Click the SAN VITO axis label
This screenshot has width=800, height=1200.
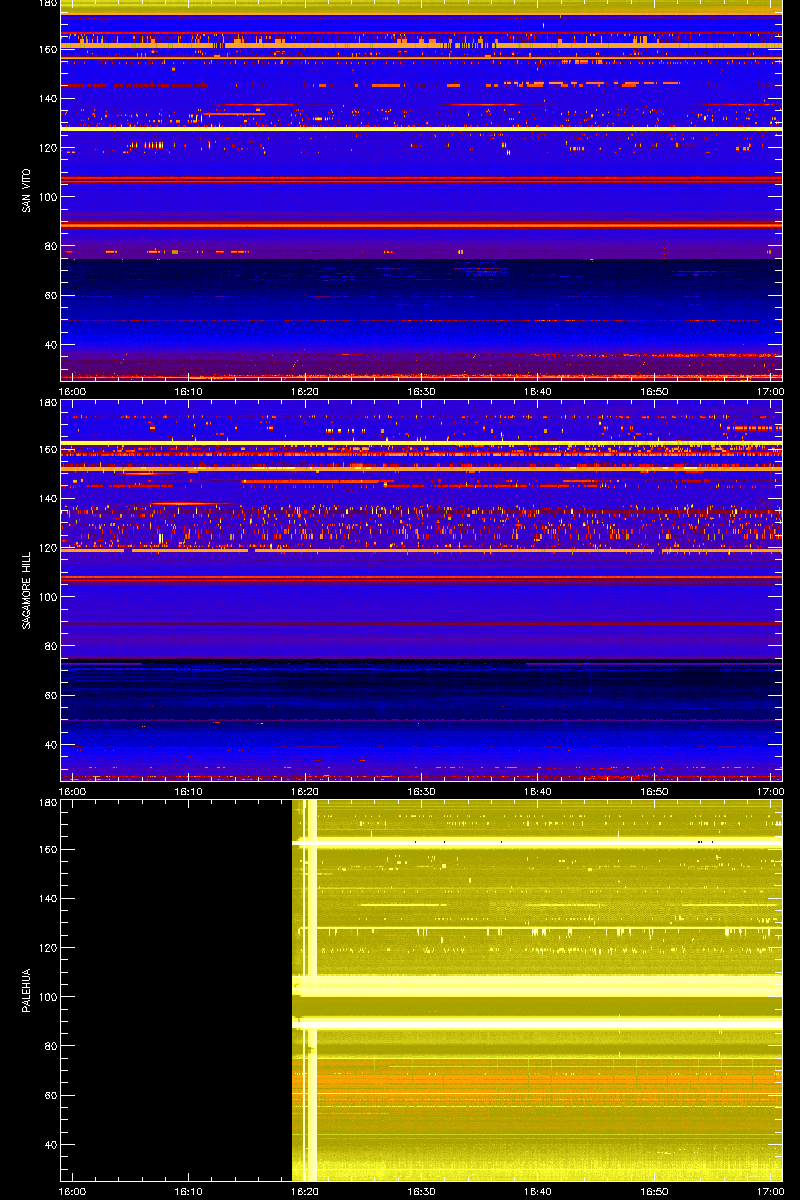coord(26,189)
